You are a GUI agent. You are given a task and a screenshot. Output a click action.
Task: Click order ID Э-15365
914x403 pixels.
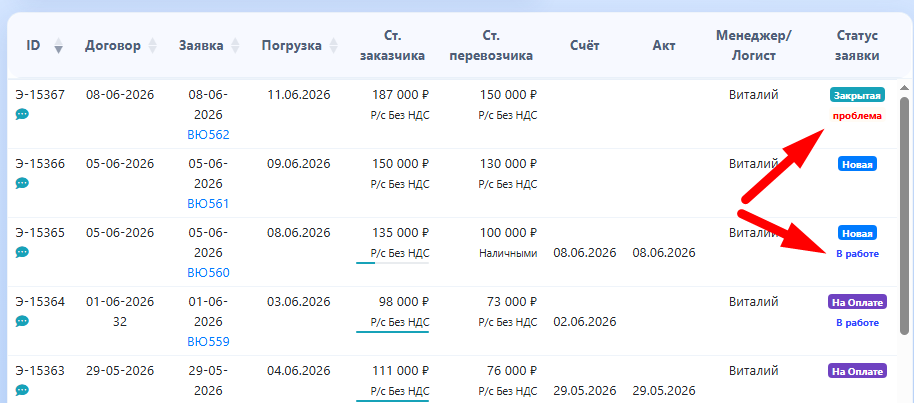pyautogui.click(x=40, y=233)
